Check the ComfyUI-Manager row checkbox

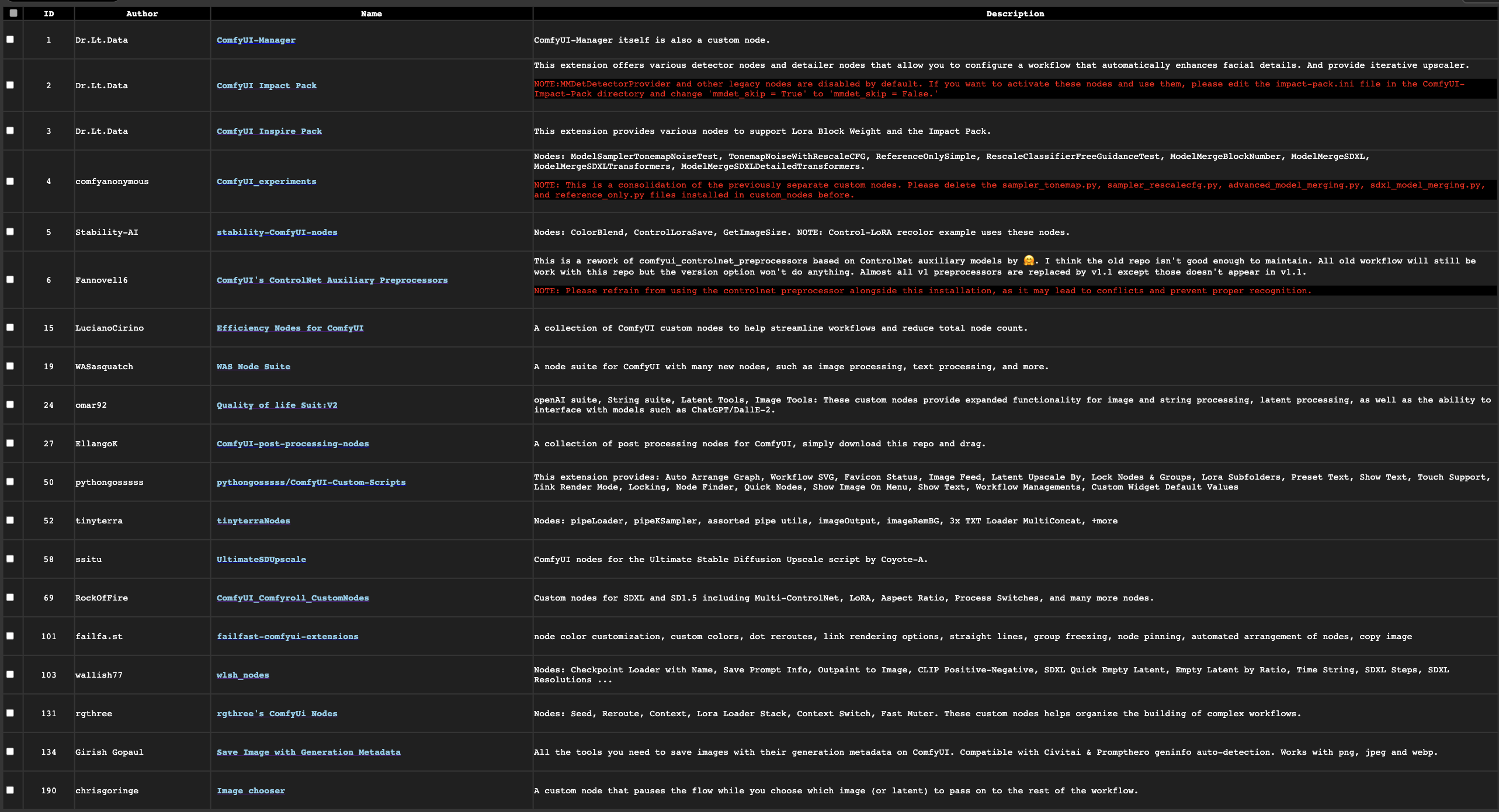click(11, 39)
